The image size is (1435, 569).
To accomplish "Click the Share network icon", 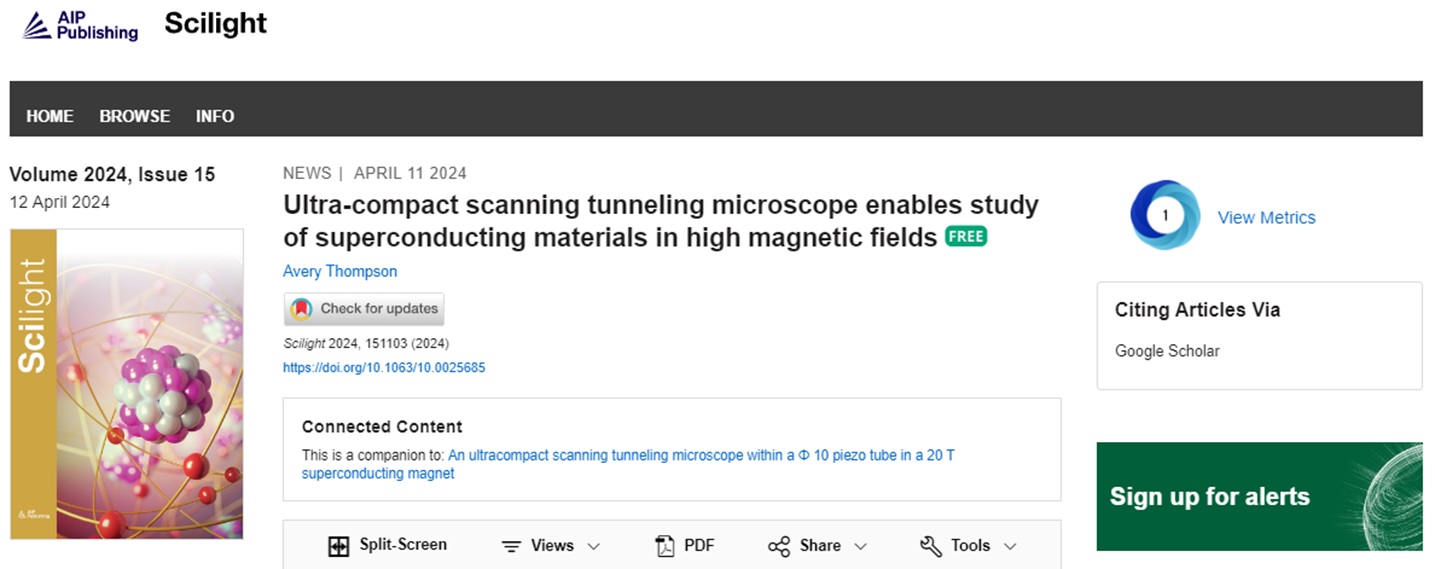I will pos(779,546).
